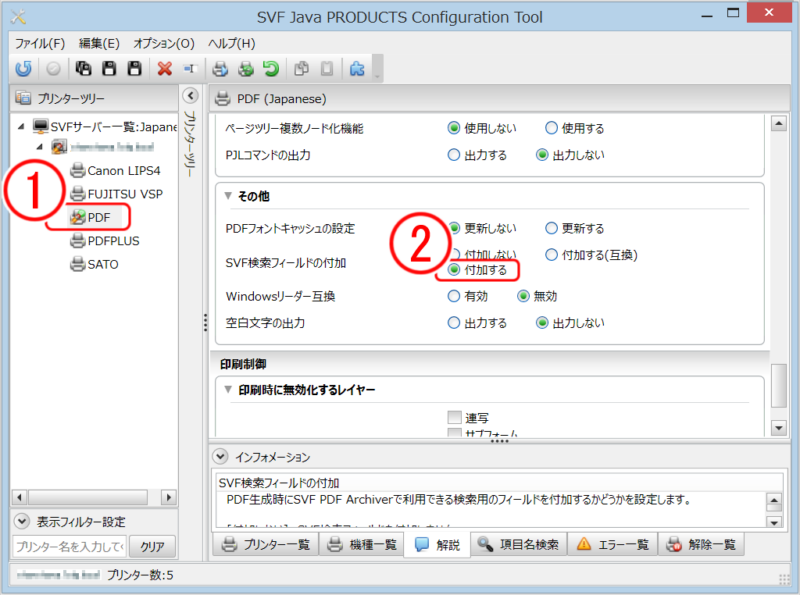
Task: Click the red X delete icon
Action: [x=164, y=69]
